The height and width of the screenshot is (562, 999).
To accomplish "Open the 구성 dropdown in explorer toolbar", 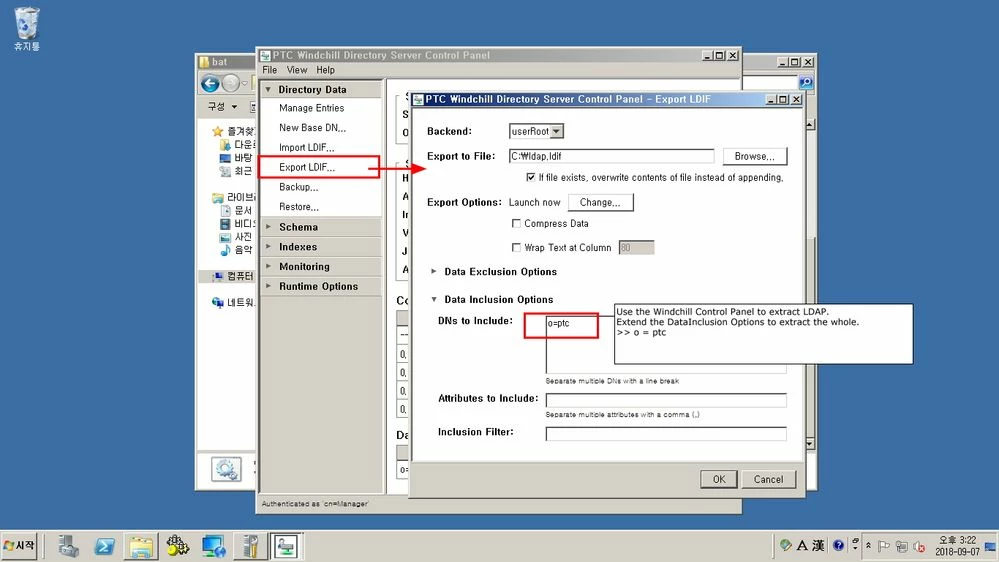I will [223, 106].
